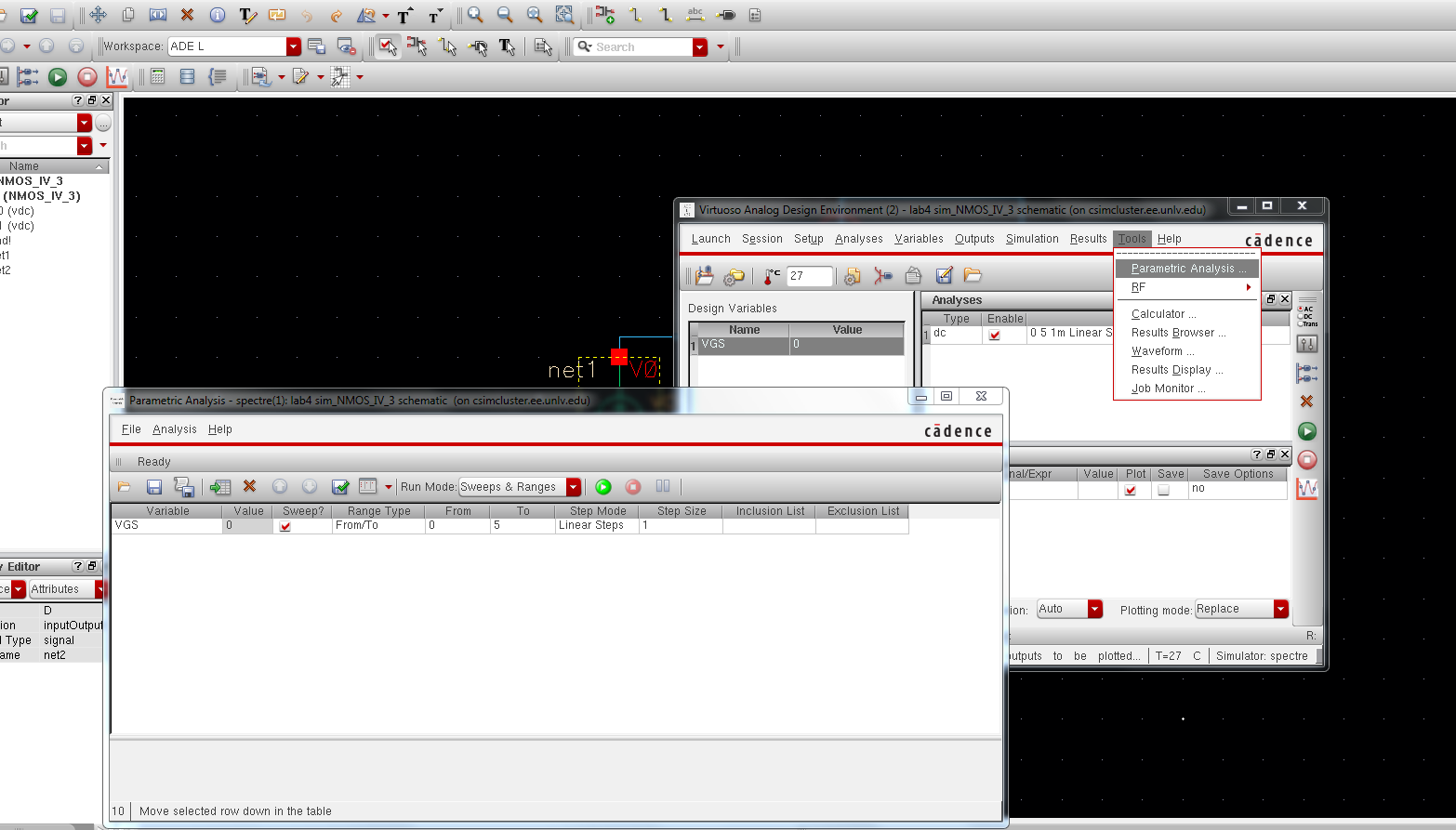Click the thermometer temperature icon in ADE
Viewport: 1456px width, 830px height.
(772, 276)
